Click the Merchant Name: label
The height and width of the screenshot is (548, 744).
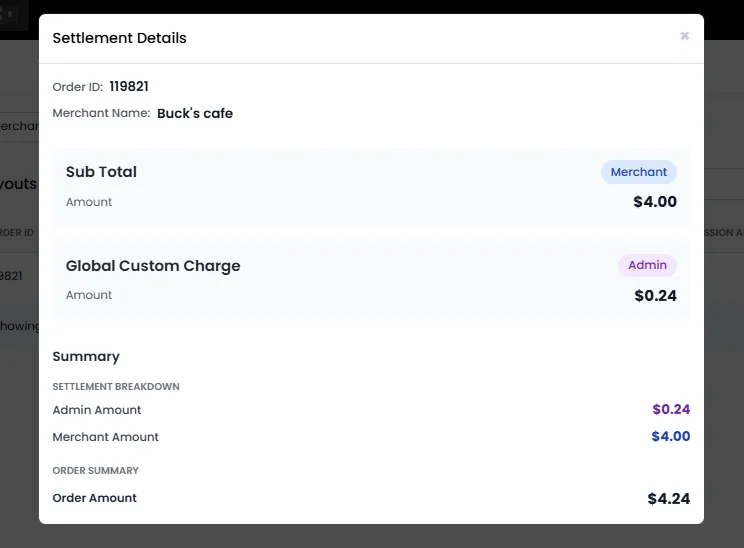click(x=101, y=113)
